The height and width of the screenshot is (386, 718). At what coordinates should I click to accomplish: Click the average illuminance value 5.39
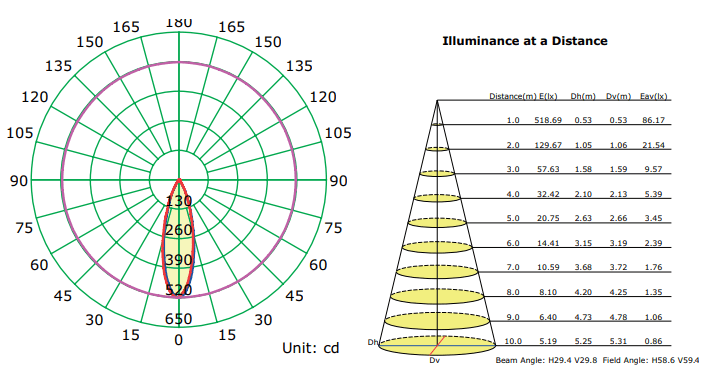pos(653,194)
